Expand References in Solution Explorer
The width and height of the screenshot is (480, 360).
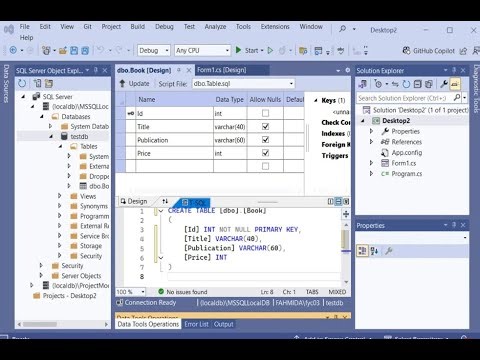(371, 142)
